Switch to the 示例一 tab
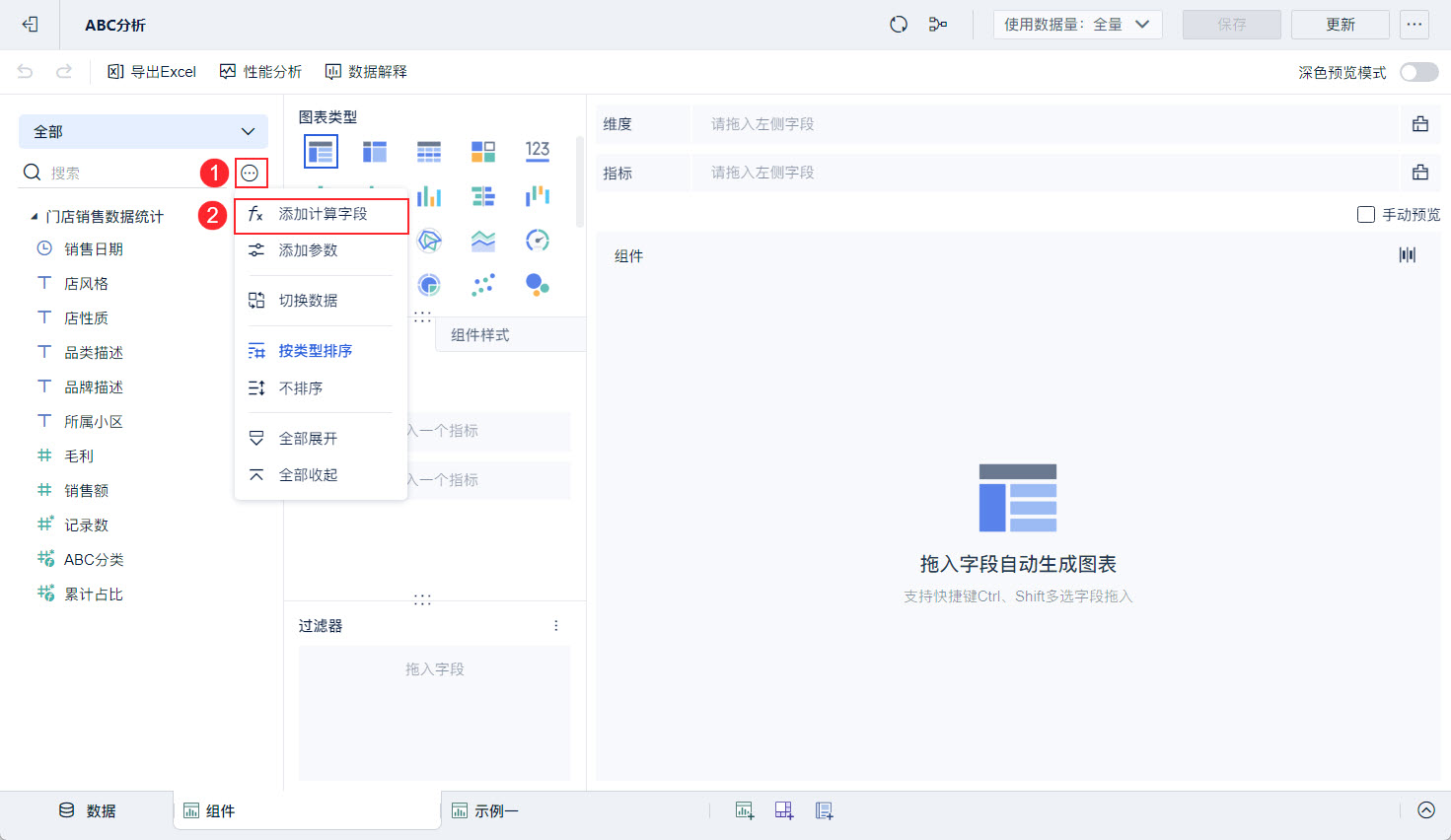This screenshot has width=1451, height=840. (x=485, y=810)
